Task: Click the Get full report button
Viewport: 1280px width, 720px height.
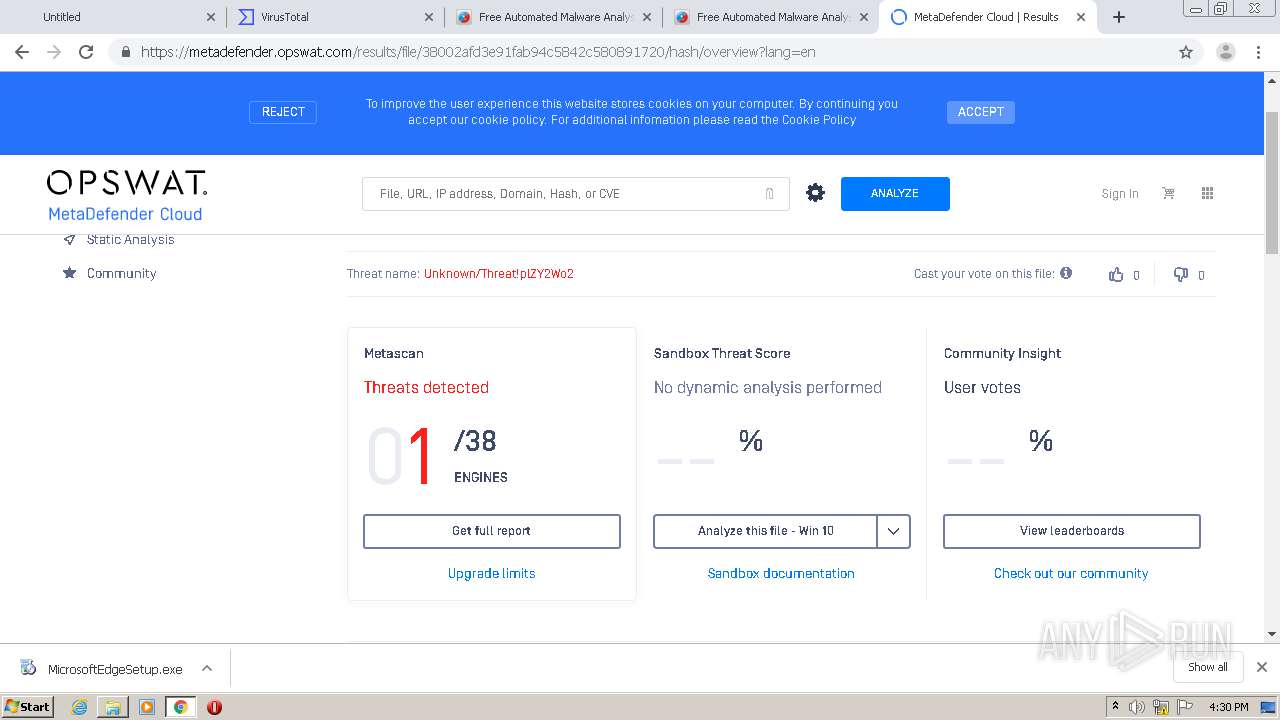Action: (492, 531)
